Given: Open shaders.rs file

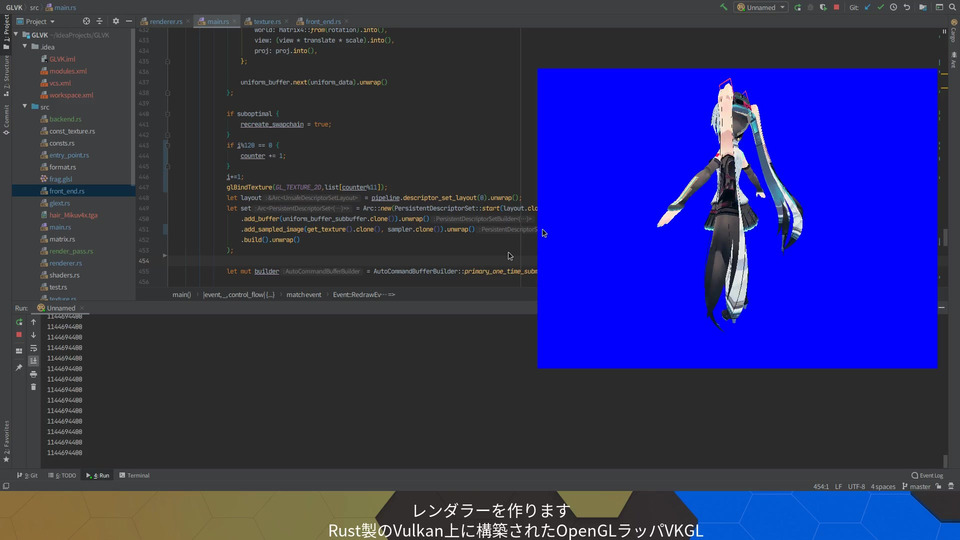Looking at the screenshot, I should [x=64, y=275].
